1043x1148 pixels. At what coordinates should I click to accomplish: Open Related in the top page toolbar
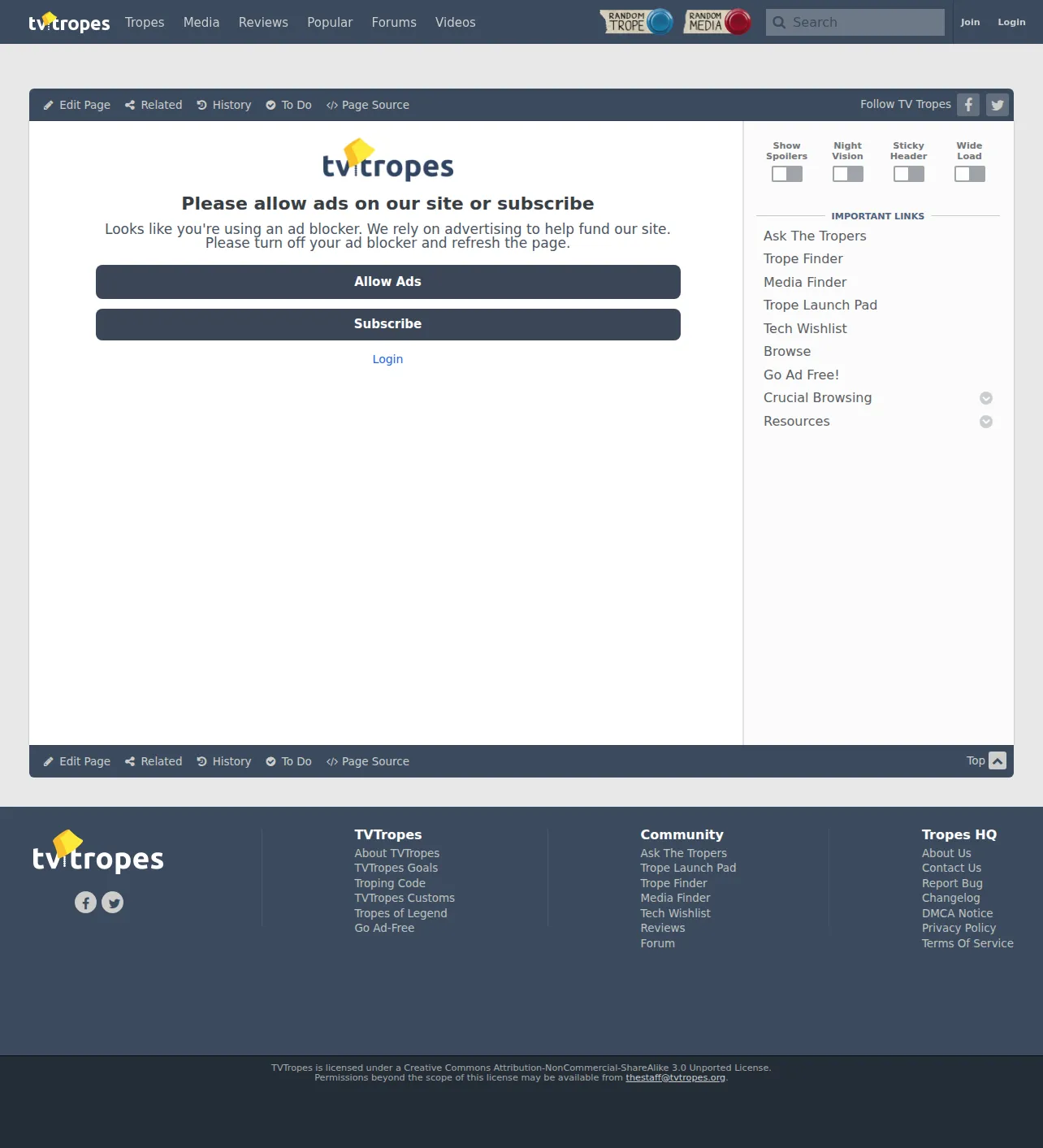tap(154, 105)
